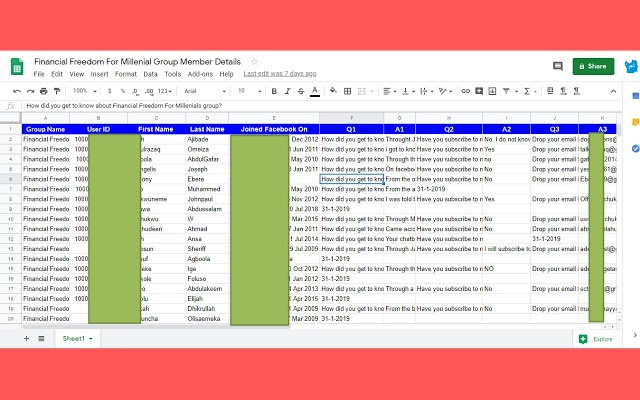Open the Format menu
The image size is (640, 400).
tap(126, 74)
